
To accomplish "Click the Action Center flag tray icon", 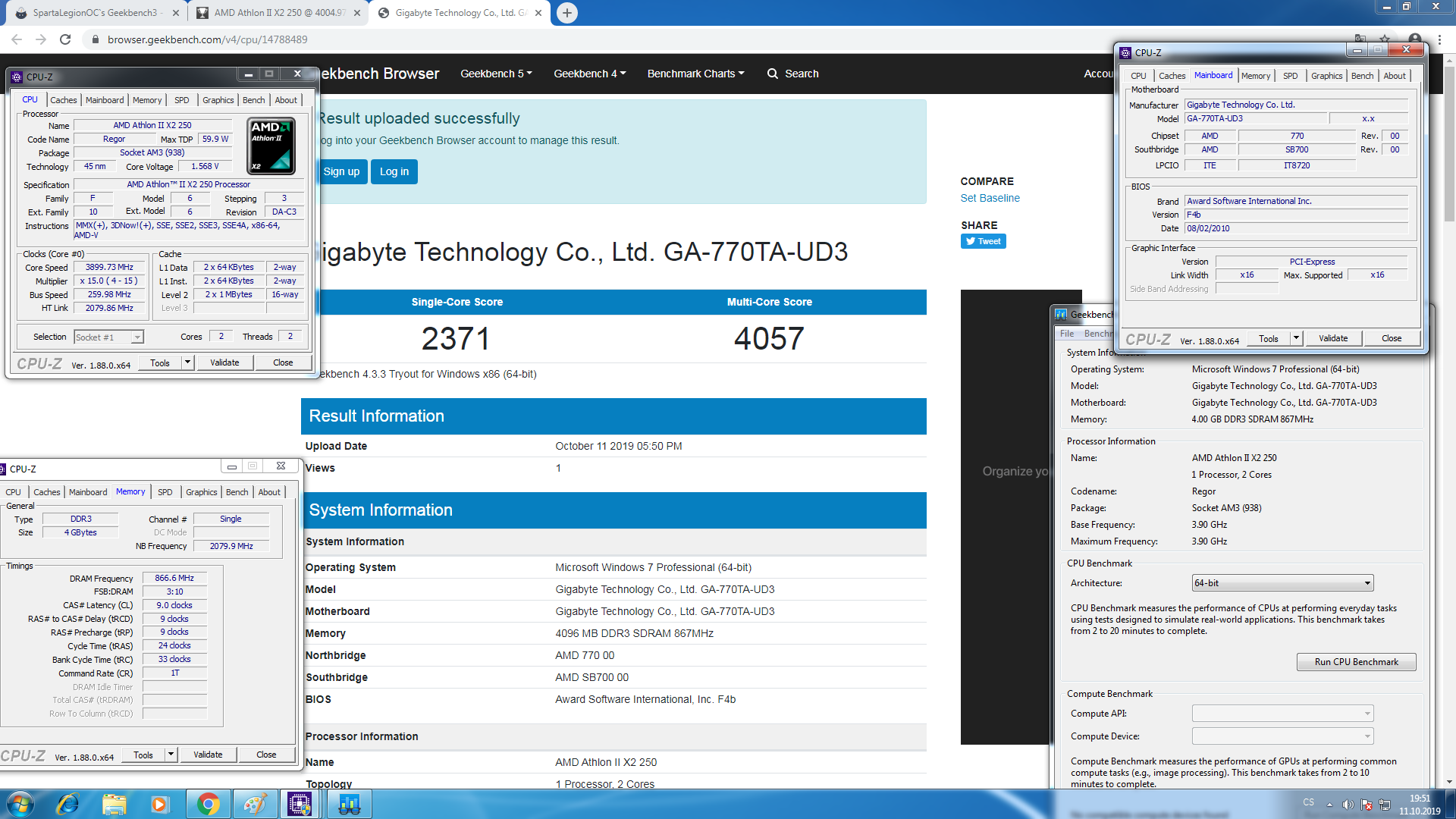I will click(x=1367, y=805).
